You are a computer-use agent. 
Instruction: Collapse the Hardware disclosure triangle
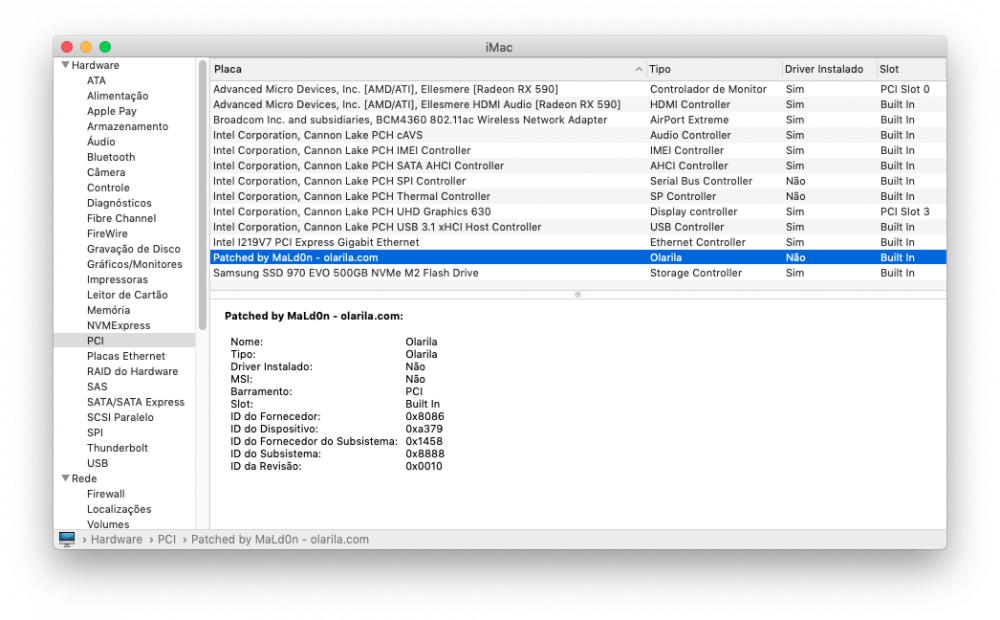65,65
